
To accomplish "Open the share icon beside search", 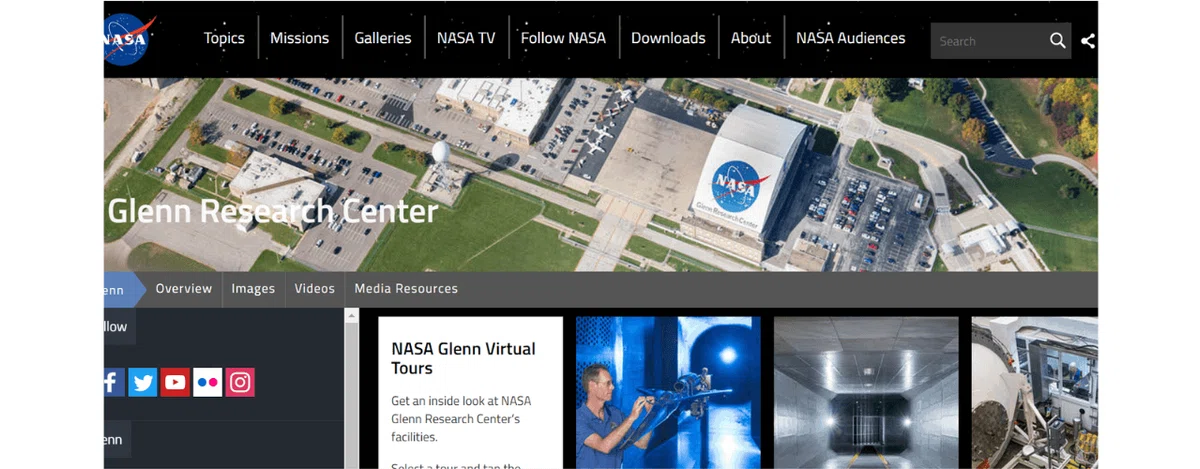I will 1088,41.
